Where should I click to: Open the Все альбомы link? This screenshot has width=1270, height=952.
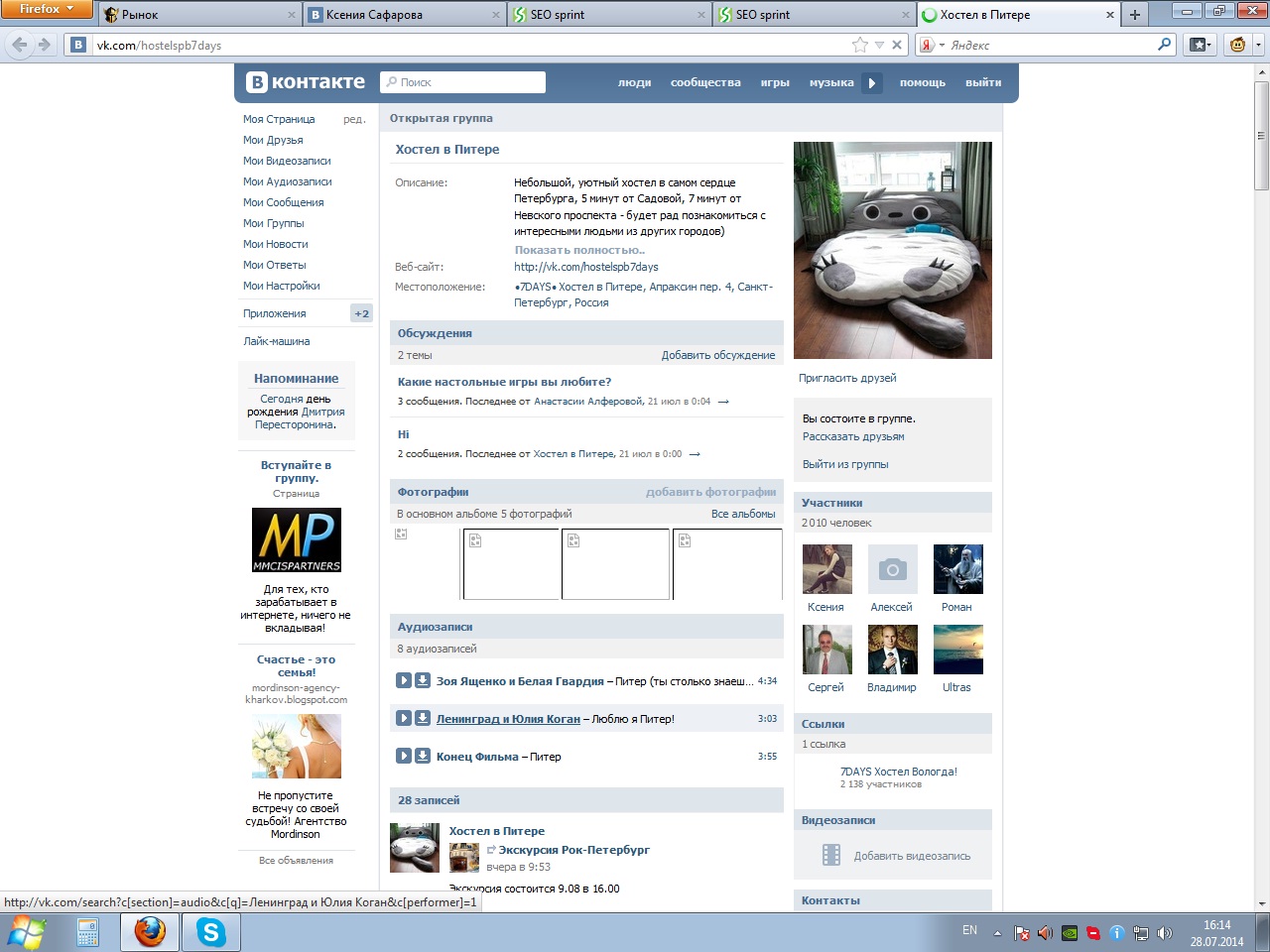click(743, 514)
